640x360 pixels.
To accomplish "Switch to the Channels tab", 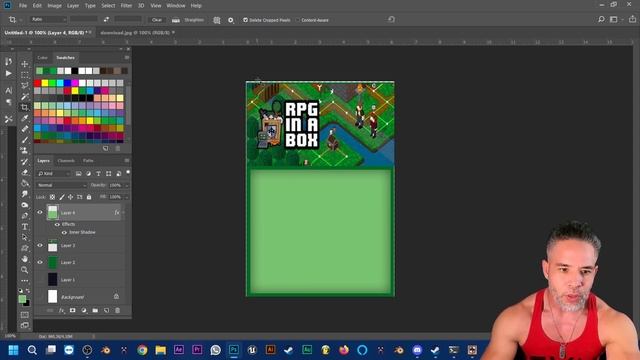I will 66,161.
